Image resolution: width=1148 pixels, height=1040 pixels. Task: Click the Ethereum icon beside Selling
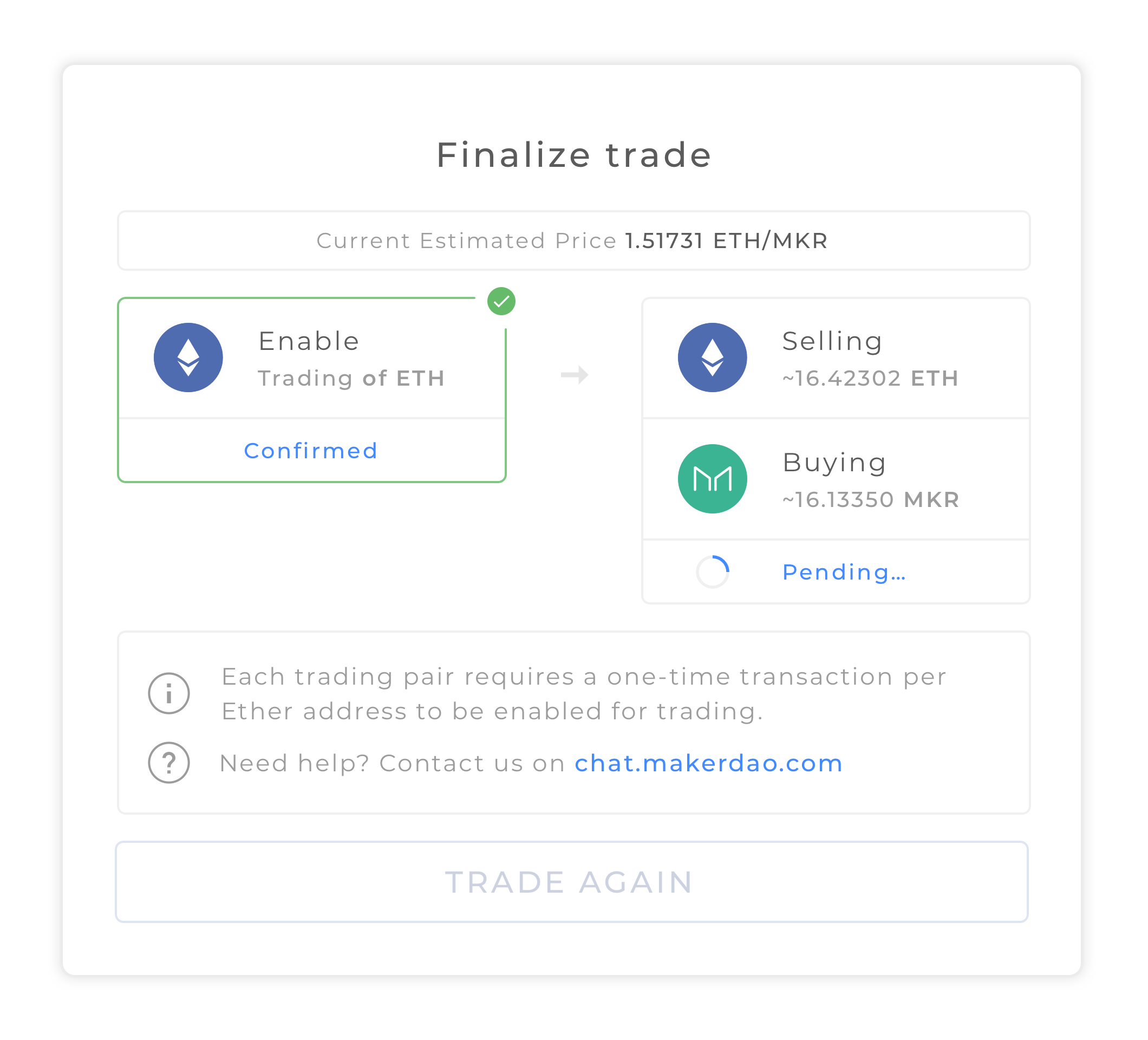[x=712, y=357]
